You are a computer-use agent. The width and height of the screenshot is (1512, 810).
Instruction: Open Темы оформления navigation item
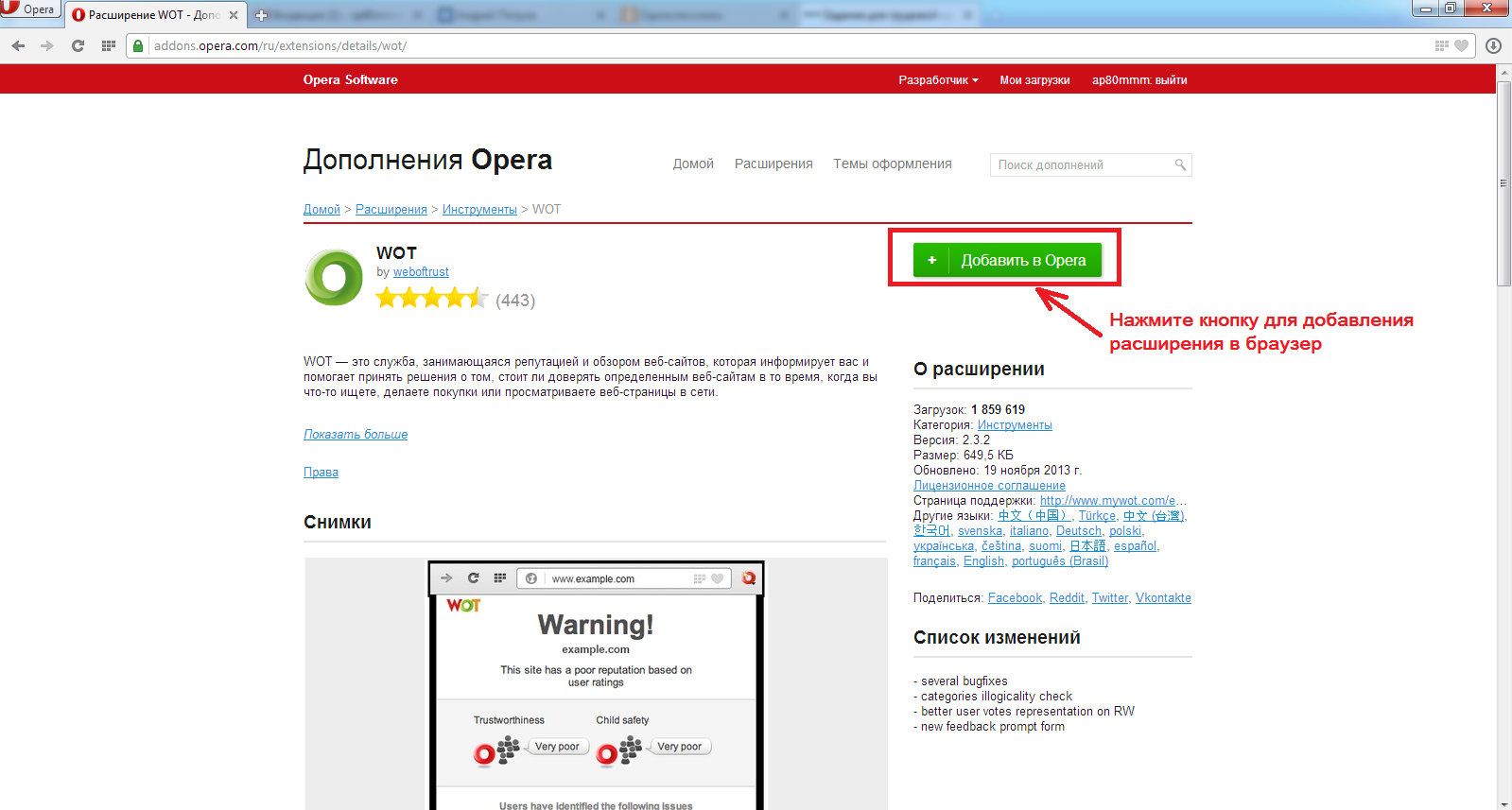click(x=893, y=164)
